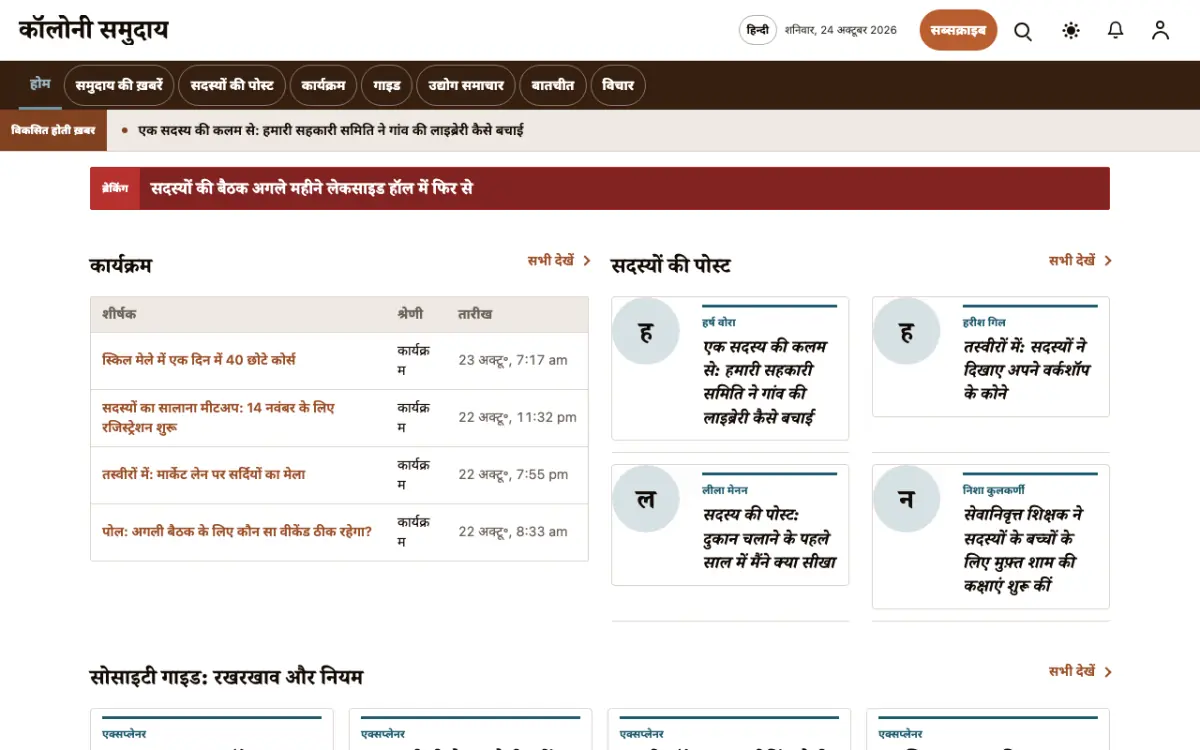Image resolution: width=1200 pixels, height=750 pixels.
Task: Open सदस्यों का सालाना मीटअप registration link
Action: 218,417
